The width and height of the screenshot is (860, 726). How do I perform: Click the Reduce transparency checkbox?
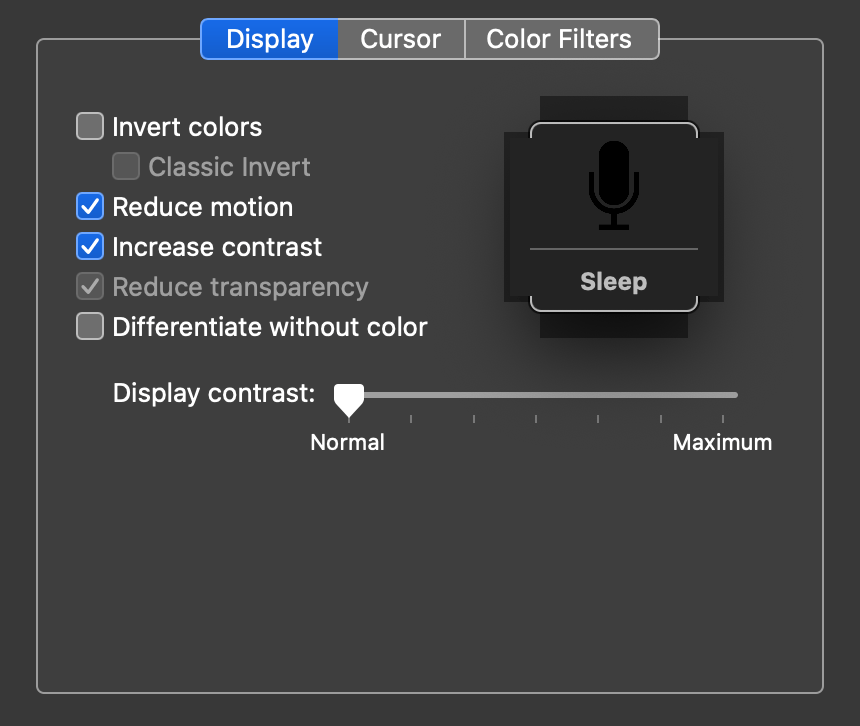(x=89, y=287)
